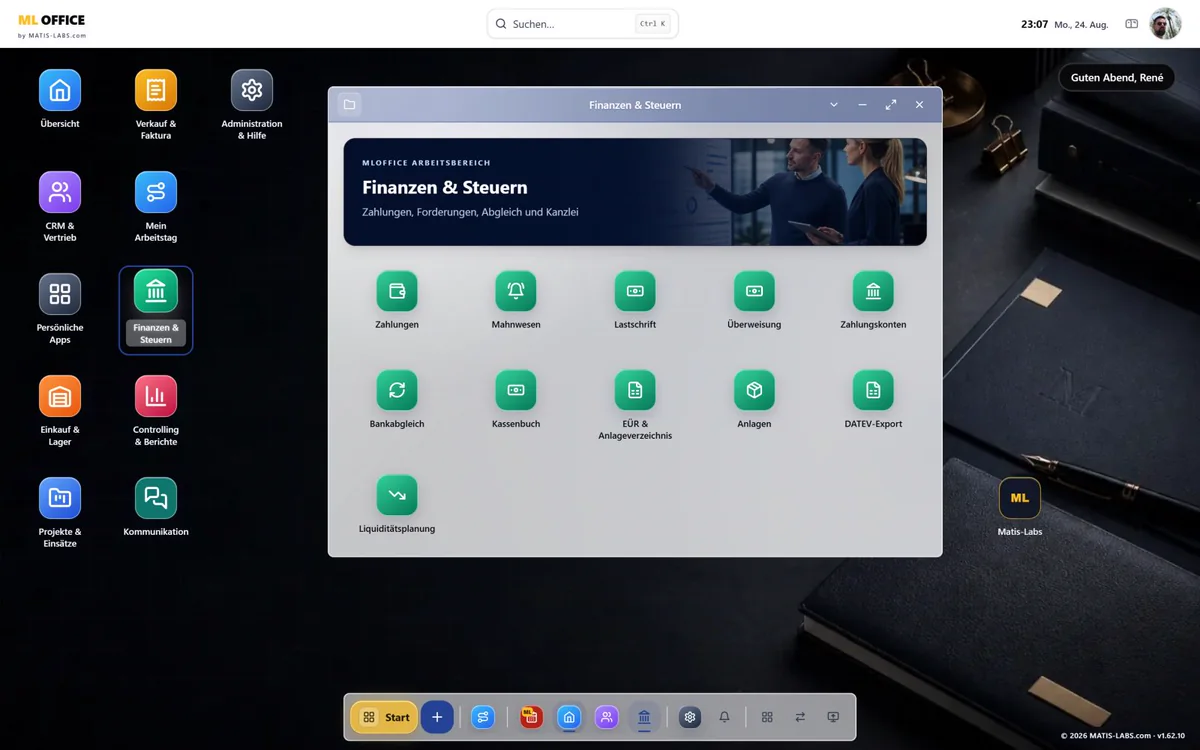Image resolution: width=1200 pixels, height=750 pixels.
Task: Open Kommunikation desktop icon
Action: tap(156, 498)
